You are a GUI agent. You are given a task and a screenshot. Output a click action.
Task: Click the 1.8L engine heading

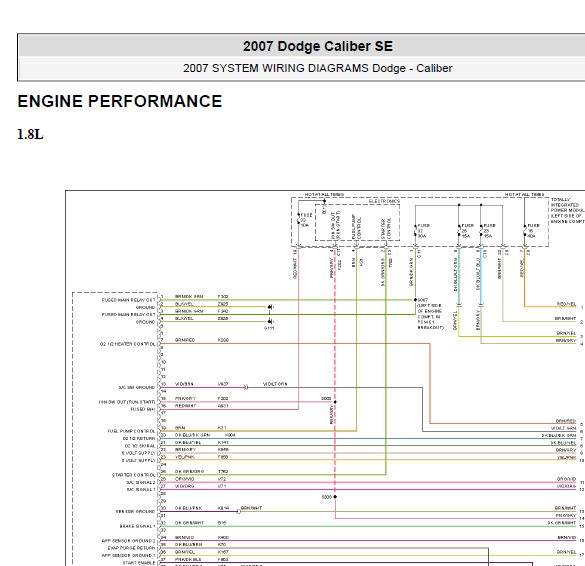pyautogui.click(x=30, y=134)
